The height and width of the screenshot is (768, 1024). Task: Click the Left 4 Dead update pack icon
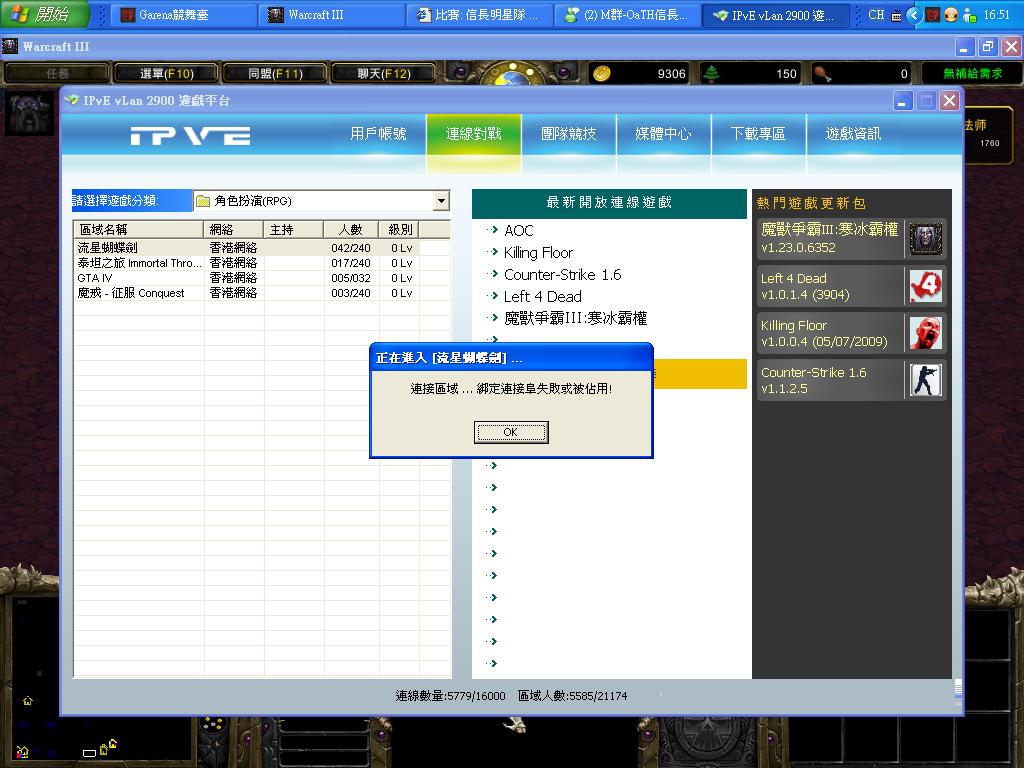[x=925, y=286]
